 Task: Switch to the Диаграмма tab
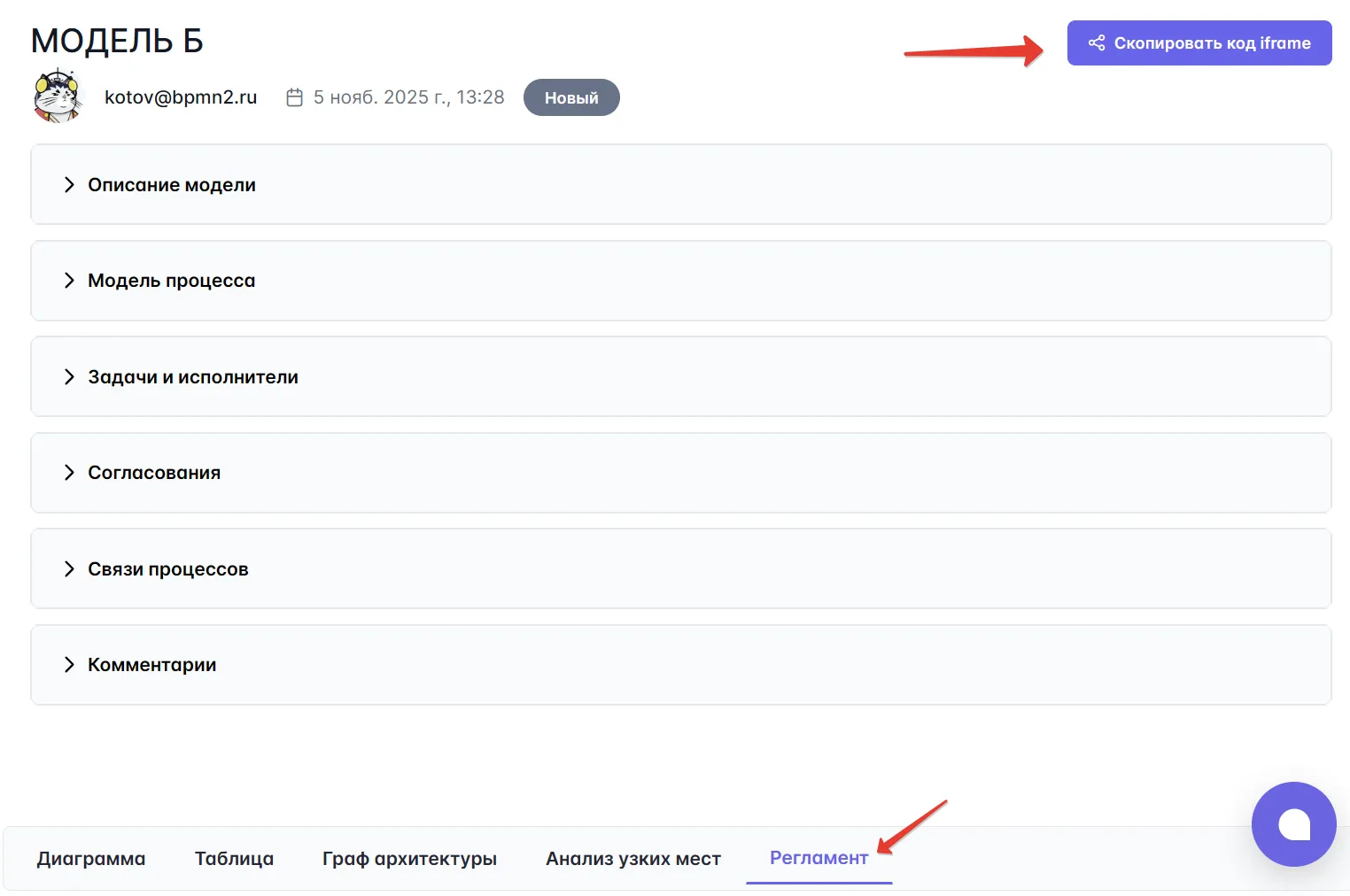click(x=91, y=859)
